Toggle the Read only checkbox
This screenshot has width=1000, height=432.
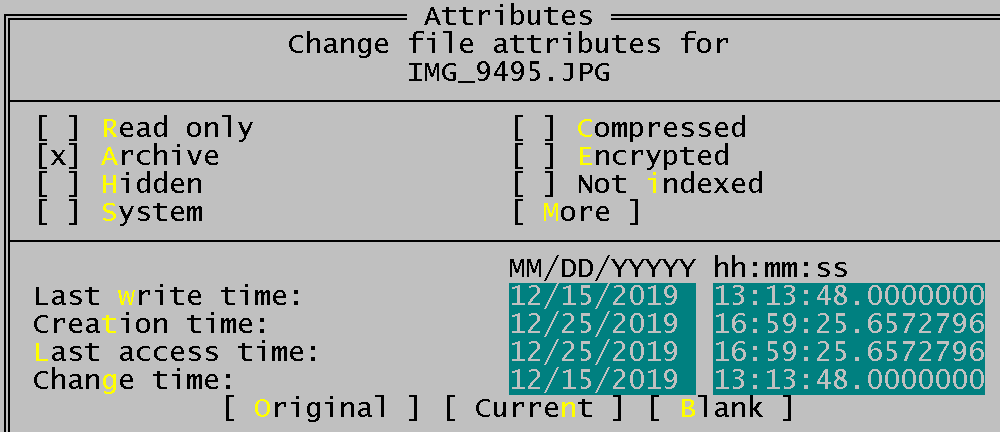[x=58, y=129]
